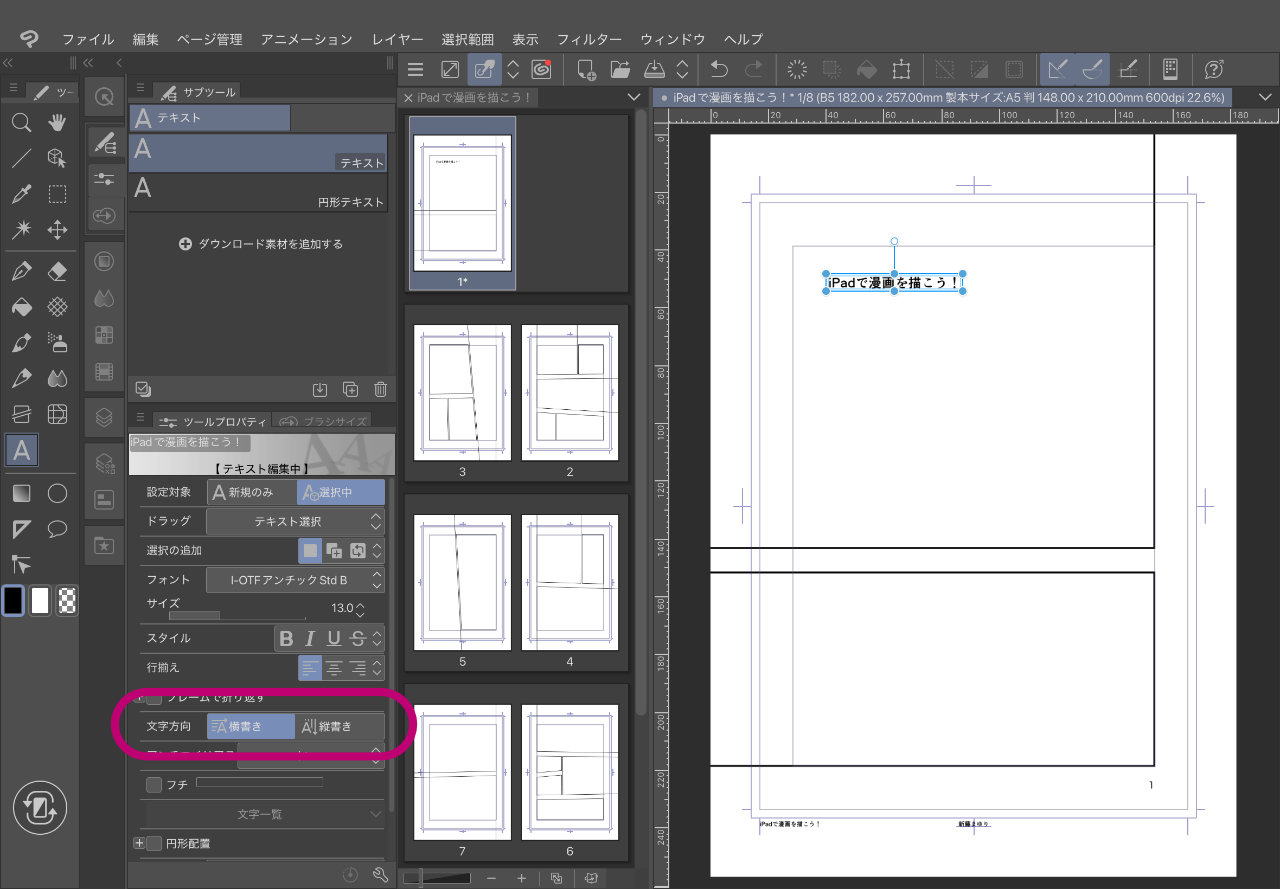Open the フォント dropdown
The image size is (1280, 889).
pos(295,580)
